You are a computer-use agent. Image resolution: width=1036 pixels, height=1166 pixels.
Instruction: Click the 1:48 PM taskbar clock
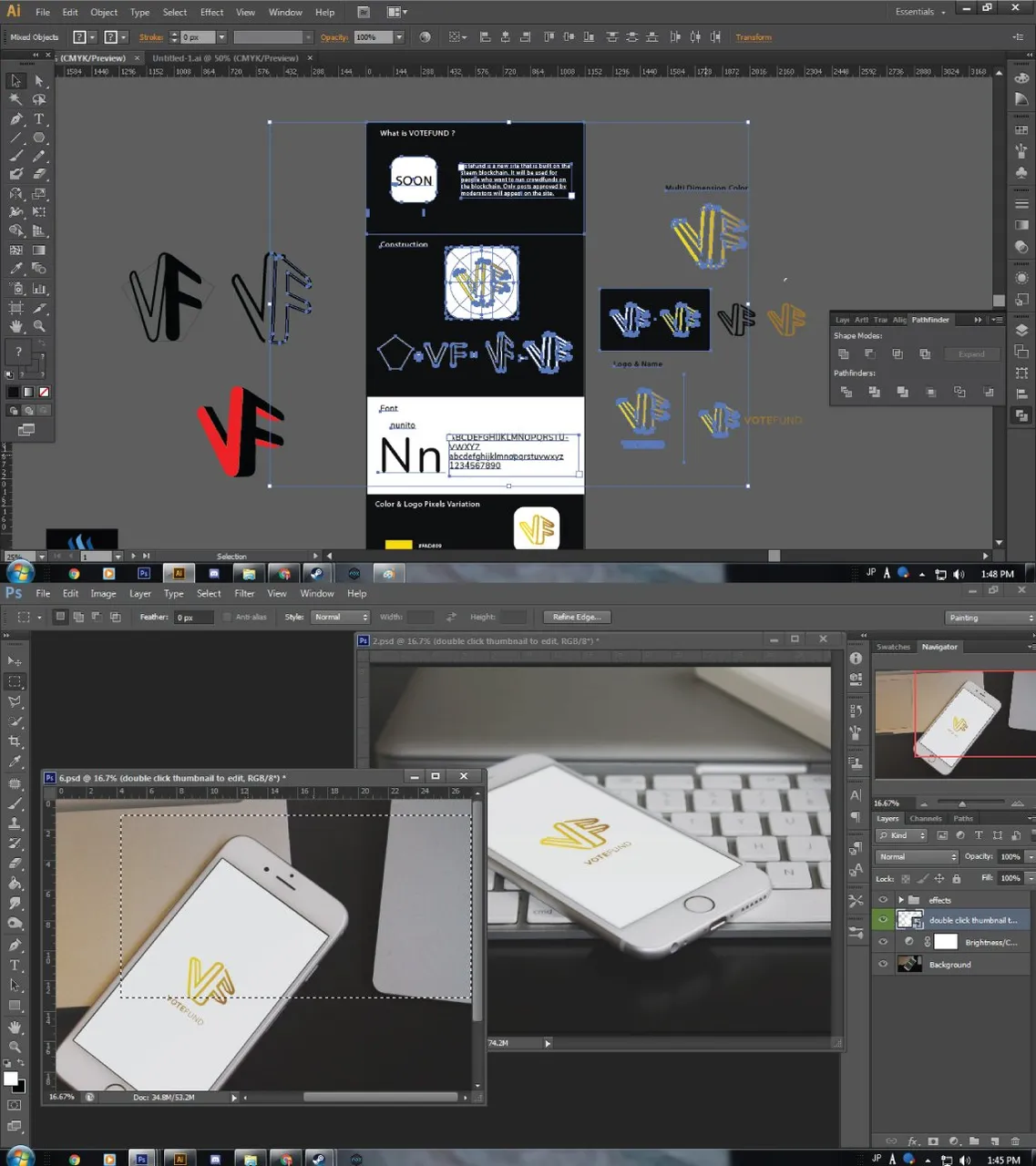point(997,574)
